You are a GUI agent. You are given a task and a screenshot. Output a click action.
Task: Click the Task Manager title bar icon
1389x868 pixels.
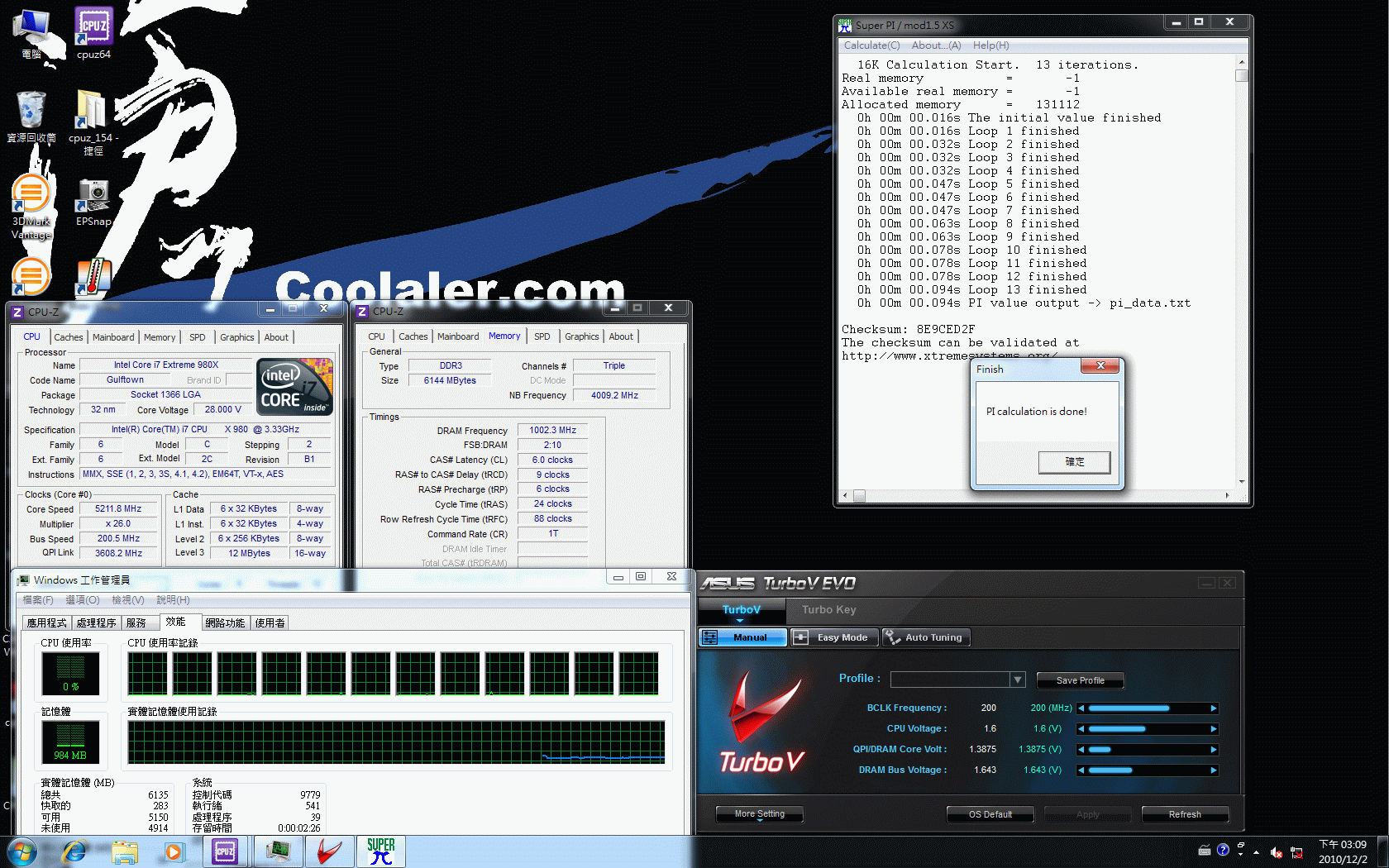tap(23, 580)
